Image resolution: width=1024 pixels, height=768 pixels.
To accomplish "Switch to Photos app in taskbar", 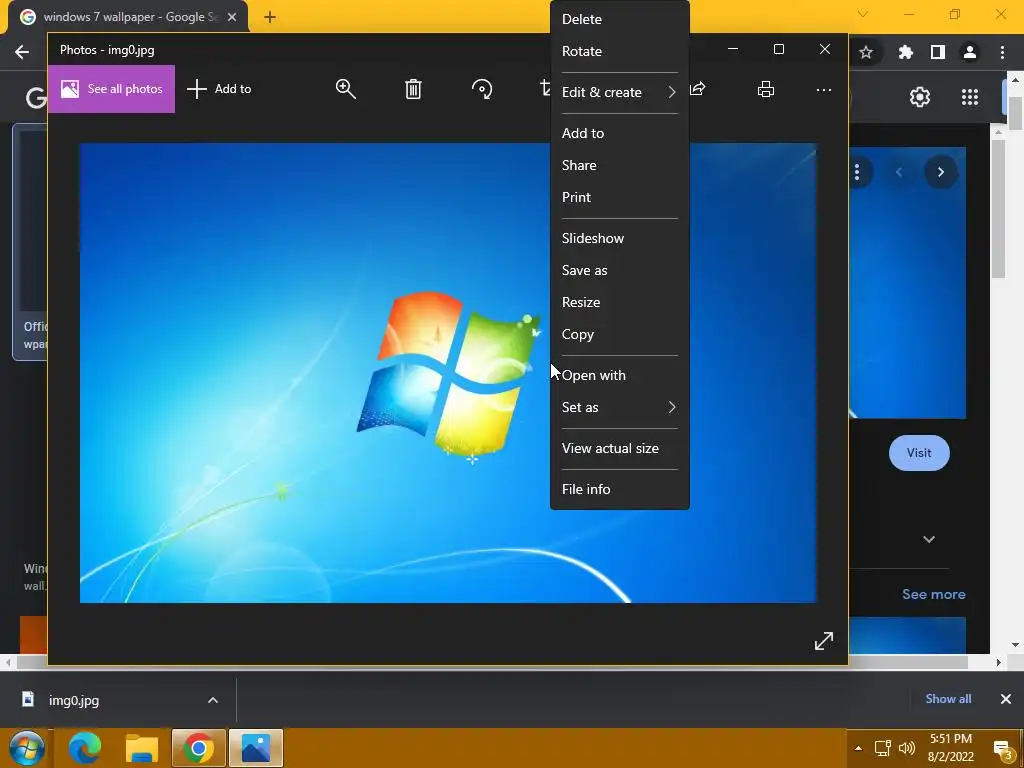I will tap(256, 748).
